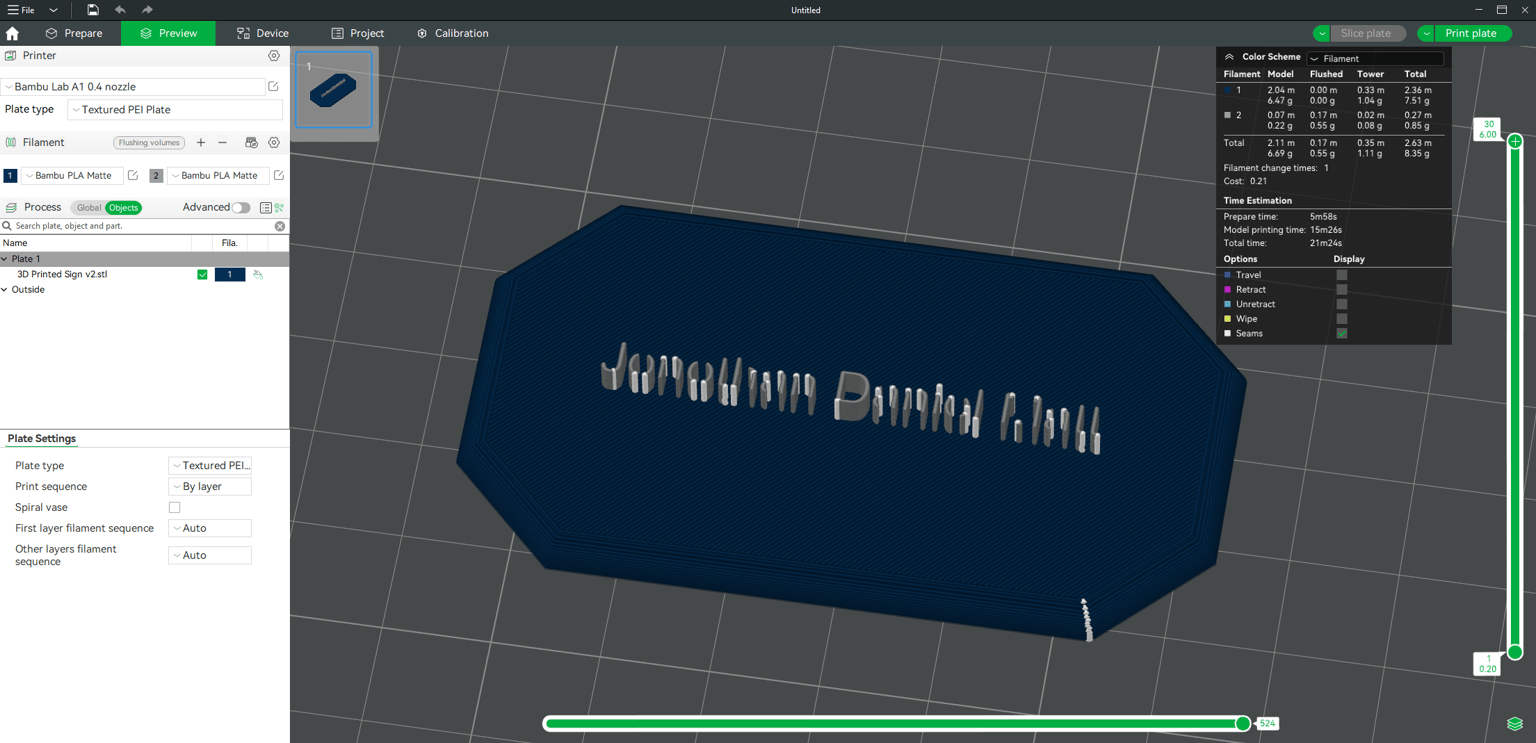Viewport: 1536px width, 743px height.
Task: Click the redo arrow icon
Action: click(x=147, y=10)
